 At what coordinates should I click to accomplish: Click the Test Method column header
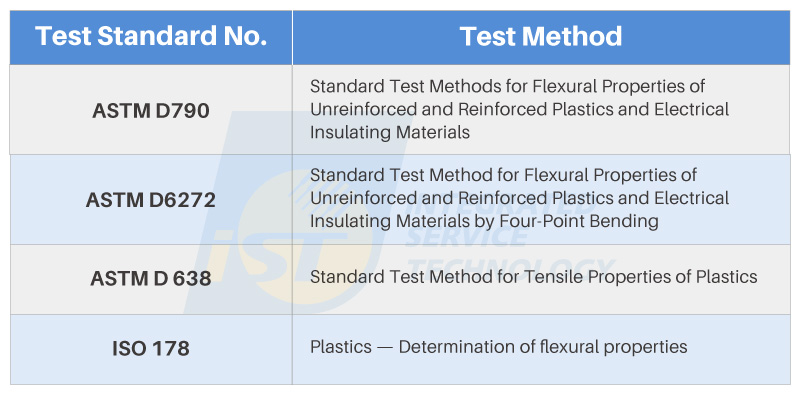coord(541,37)
